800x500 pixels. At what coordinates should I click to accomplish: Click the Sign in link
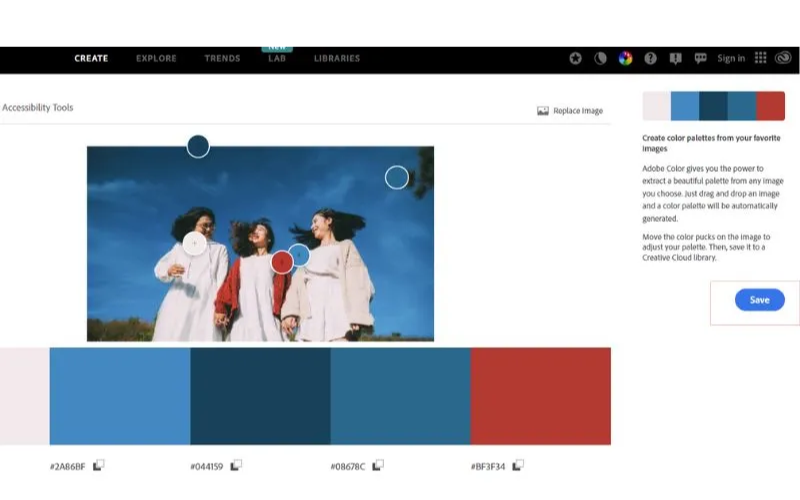(x=731, y=58)
